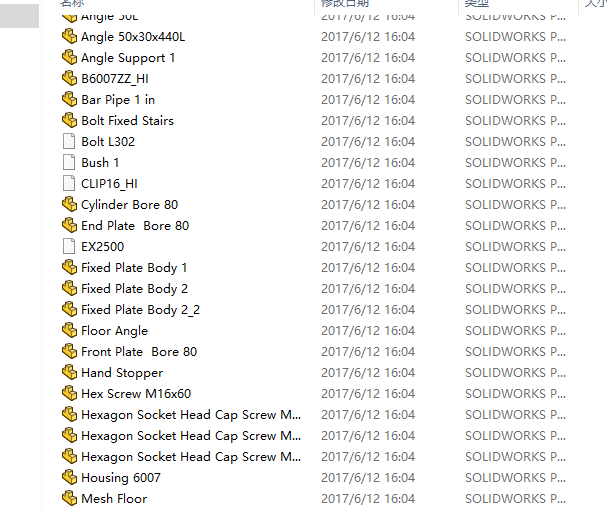
Task: Click the Fixed Plate Body 1 part icon
Action: pos(70,267)
